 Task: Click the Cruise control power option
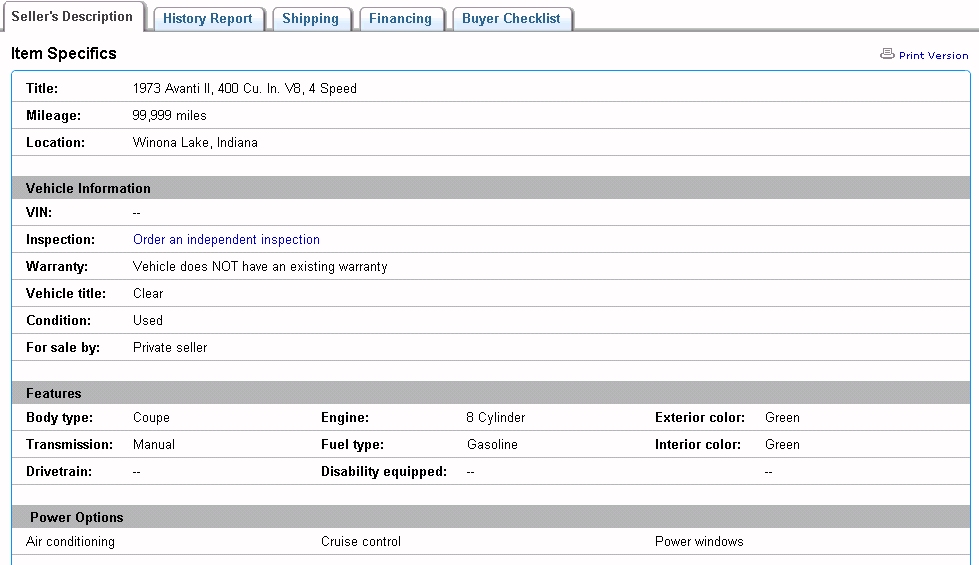click(360, 542)
